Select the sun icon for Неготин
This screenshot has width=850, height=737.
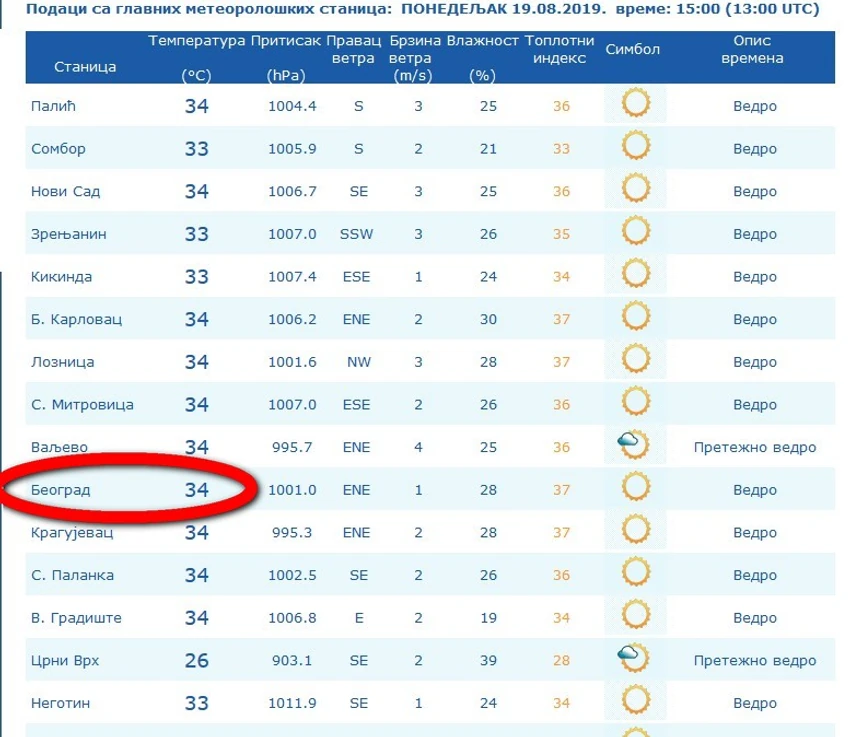pos(635,701)
